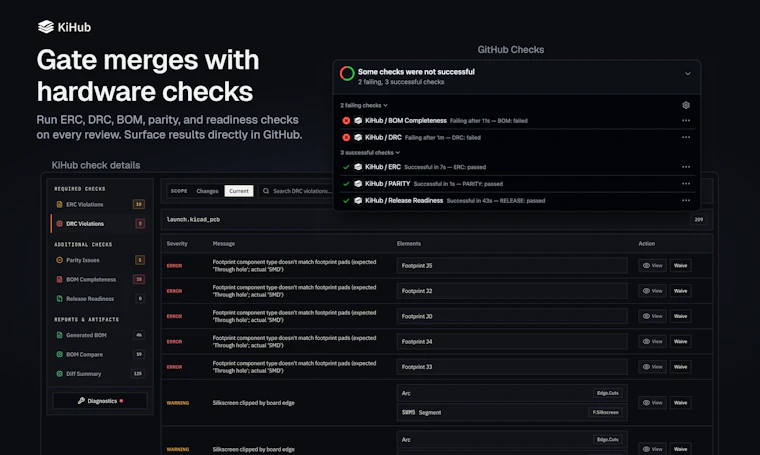
Task: Open the KiHub / PARITY check link
Action: pos(387,184)
